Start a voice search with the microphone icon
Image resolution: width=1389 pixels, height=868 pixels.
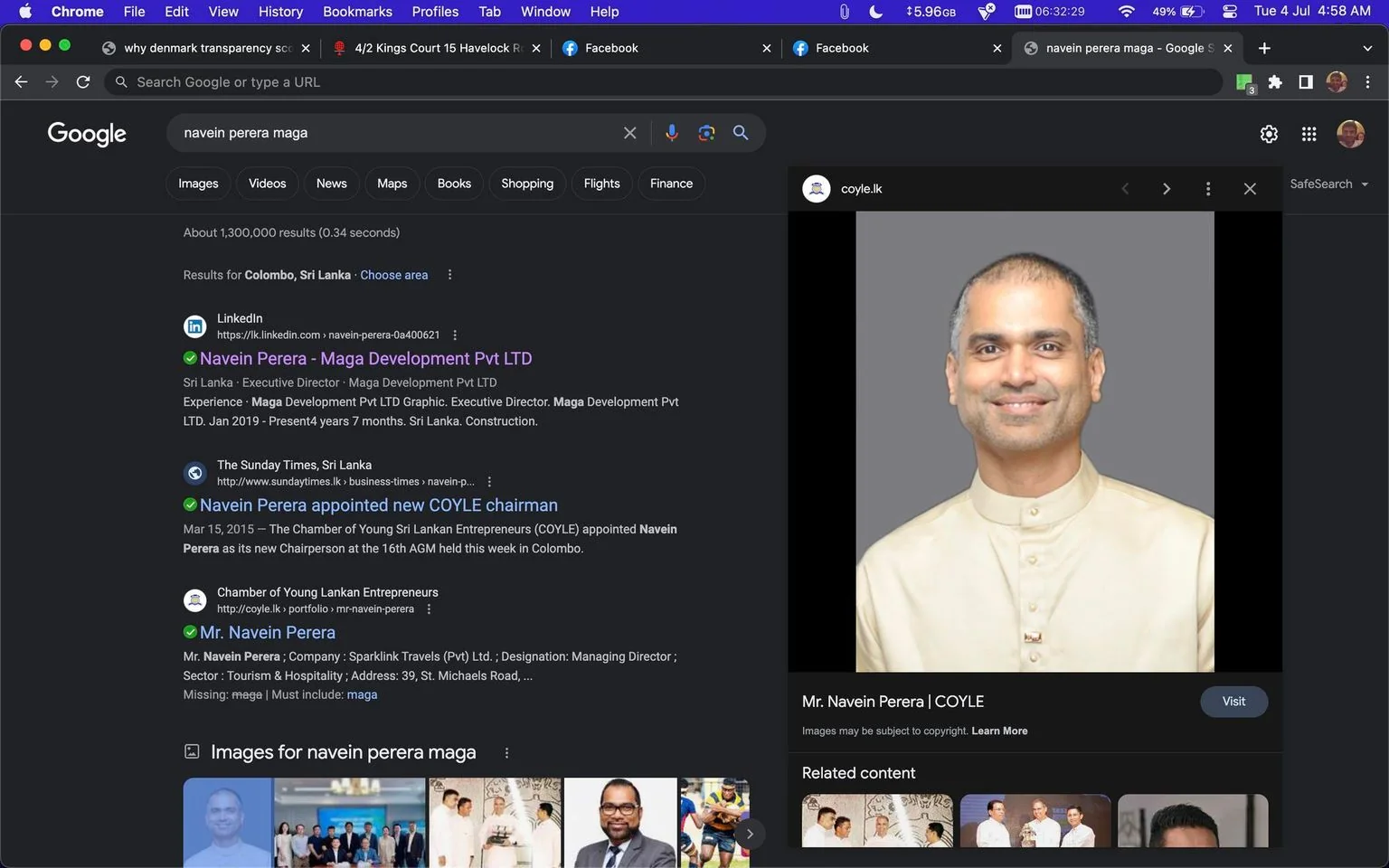[x=671, y=133]
